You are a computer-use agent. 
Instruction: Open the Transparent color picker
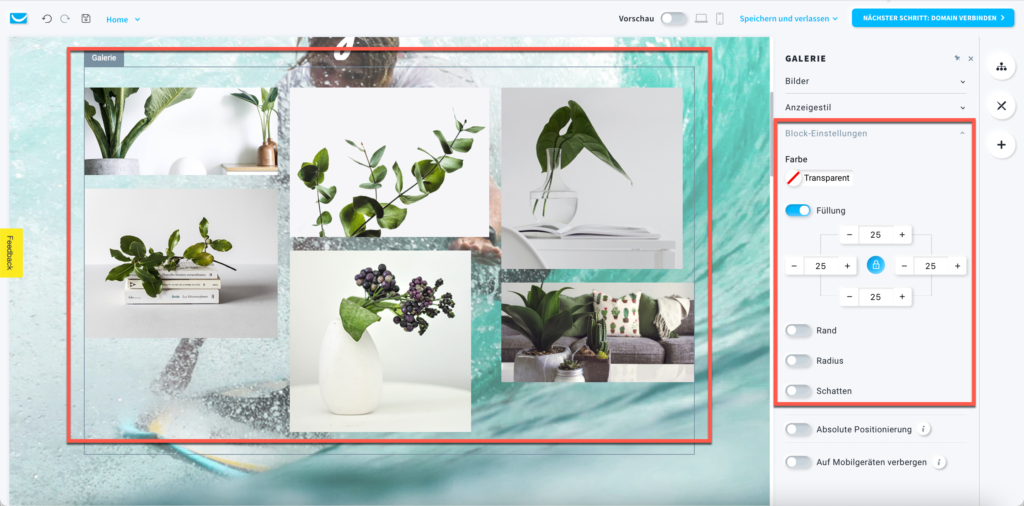819,178
